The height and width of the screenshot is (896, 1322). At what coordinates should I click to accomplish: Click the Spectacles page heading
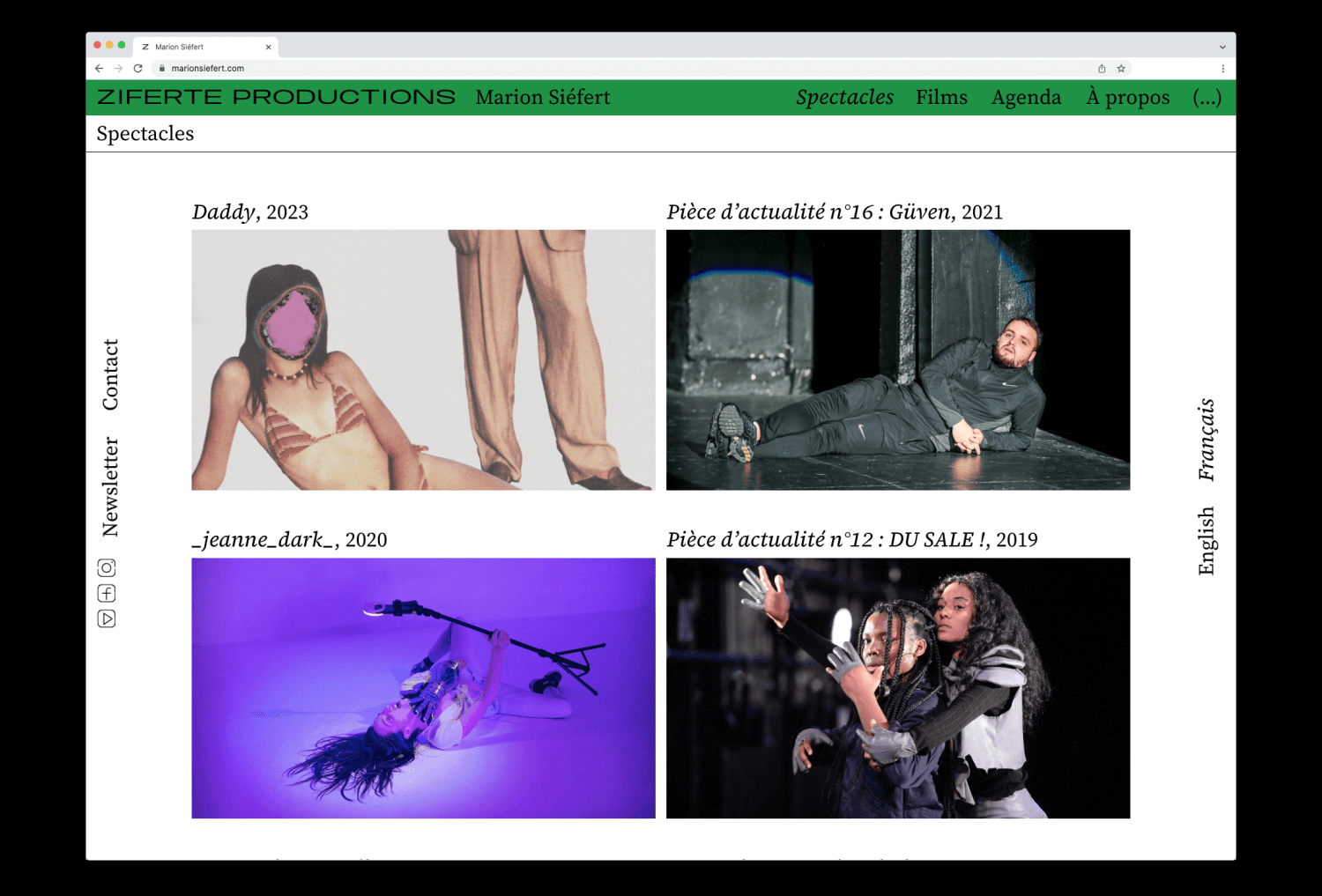pos(145,134)
